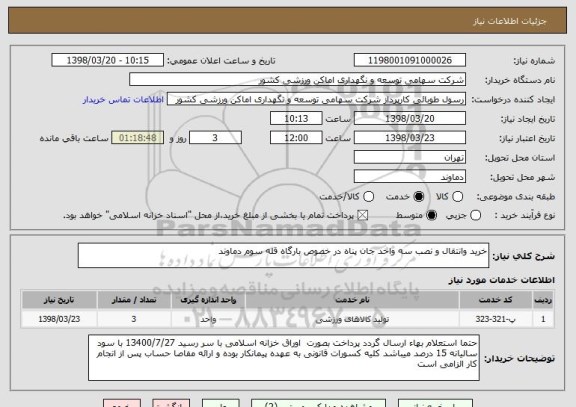Click the unit cell 'واحد'
Screen dimensions: 576x407
208,319
